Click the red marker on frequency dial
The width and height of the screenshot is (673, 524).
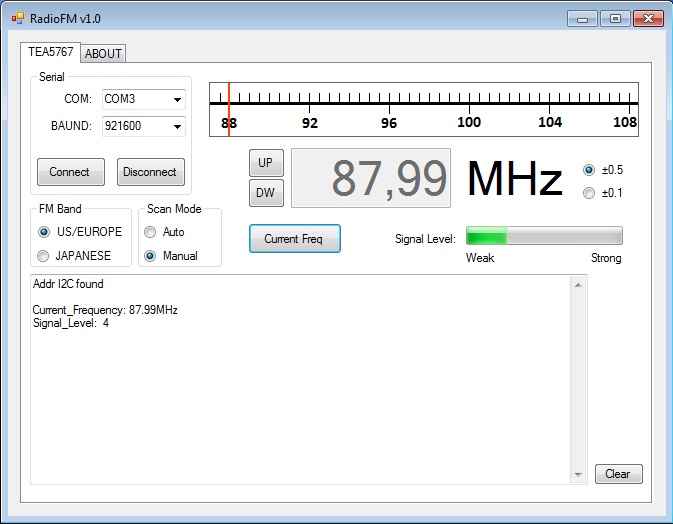pyautogui.click(x=229, y=109)
